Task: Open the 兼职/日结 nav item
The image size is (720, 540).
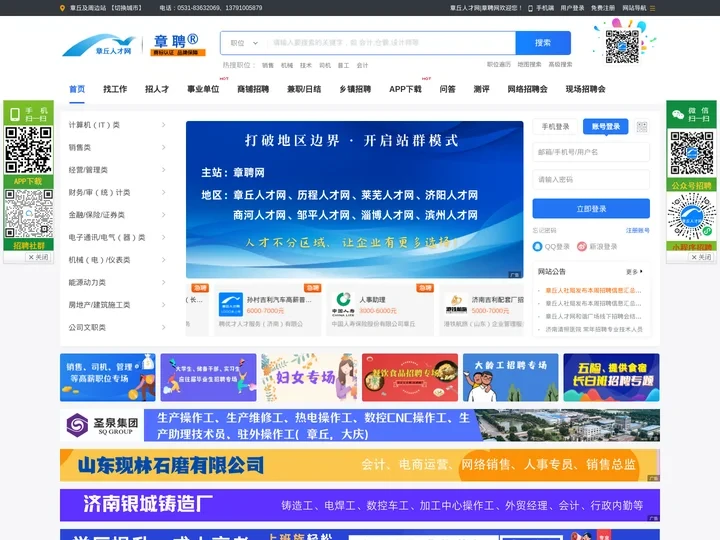Action: (x=304, y=89)
